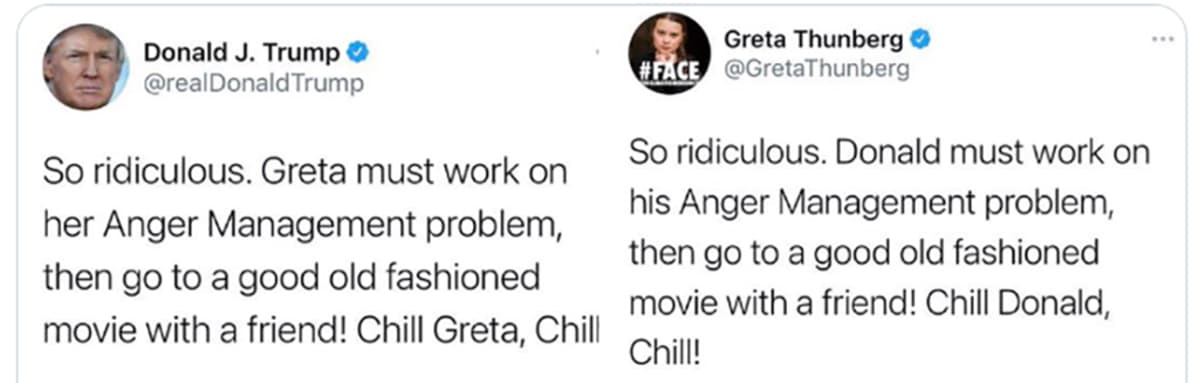Click 'then go to a good old fashioned' in Greta's tweet
The image size is (1199, 383).
click(x=864, y=255)
